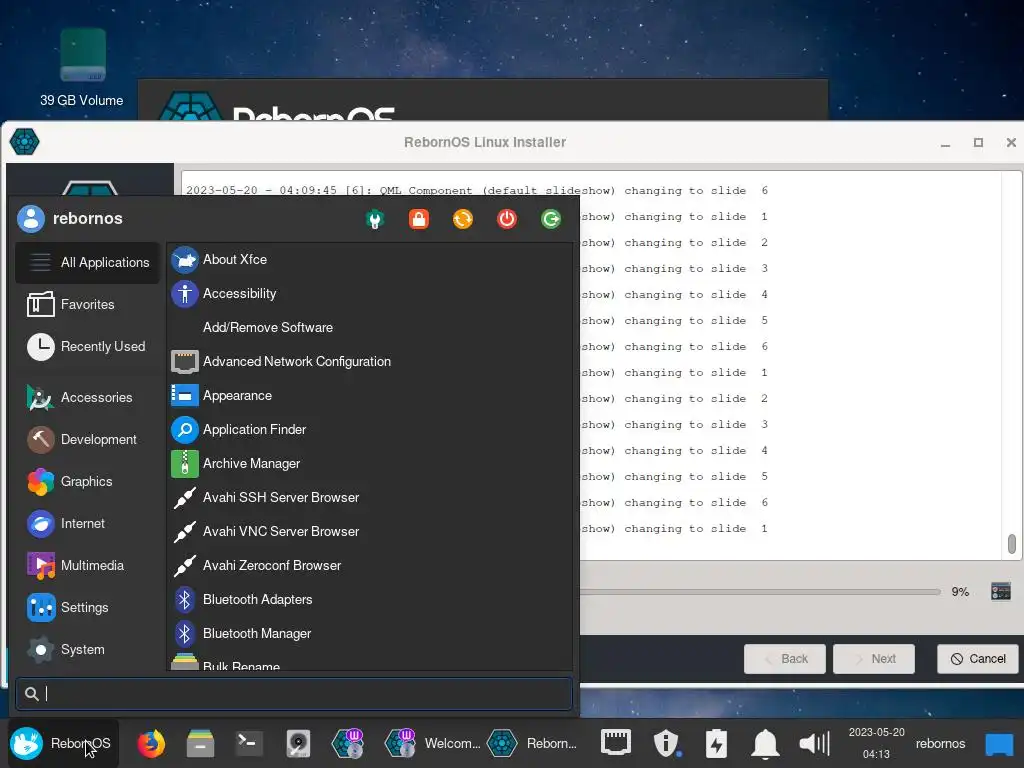1024x768 pixels.
Task: Launch Bluetooth Adapters
Action: [x=370, y=600]
